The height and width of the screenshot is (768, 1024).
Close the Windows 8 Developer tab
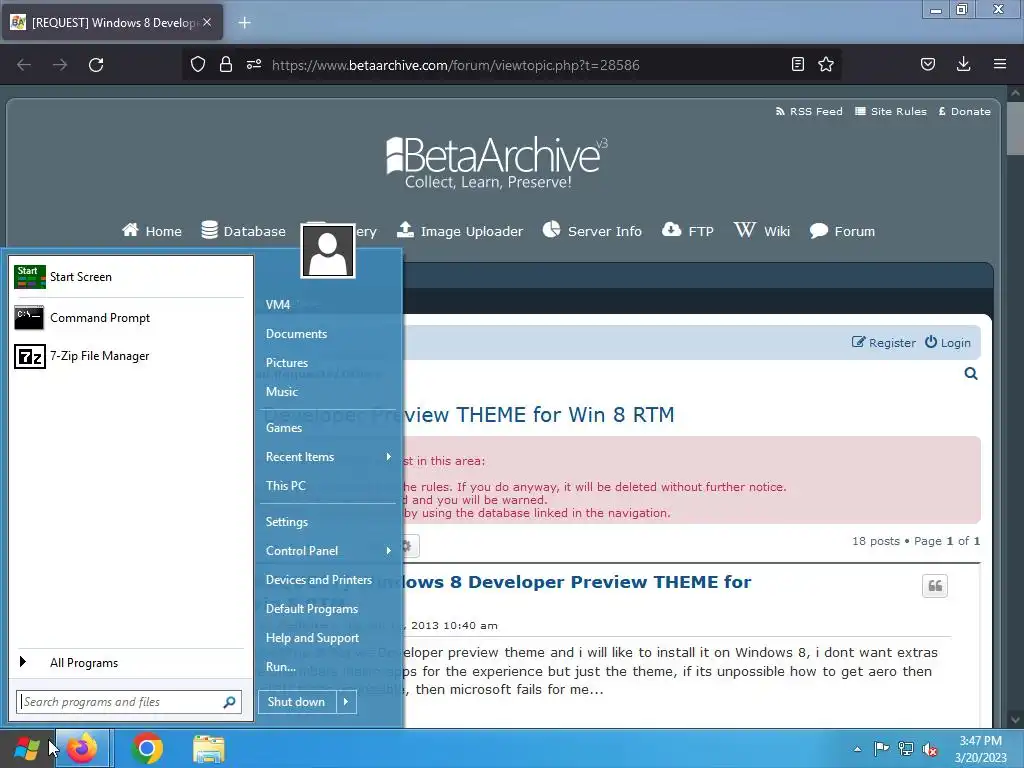tap(207, 22)
